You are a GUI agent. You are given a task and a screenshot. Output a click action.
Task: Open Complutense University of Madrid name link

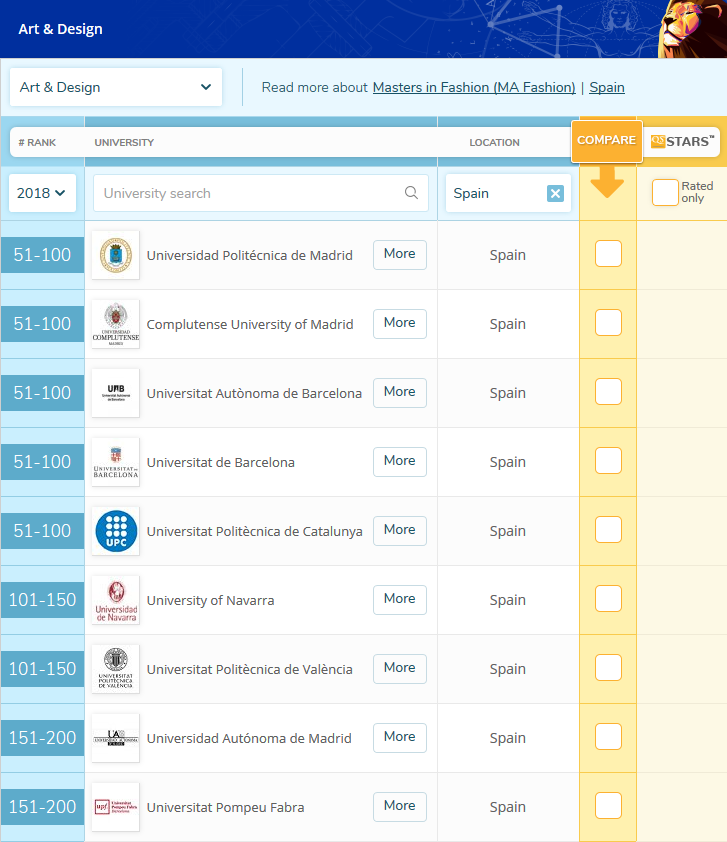(250, 325)
